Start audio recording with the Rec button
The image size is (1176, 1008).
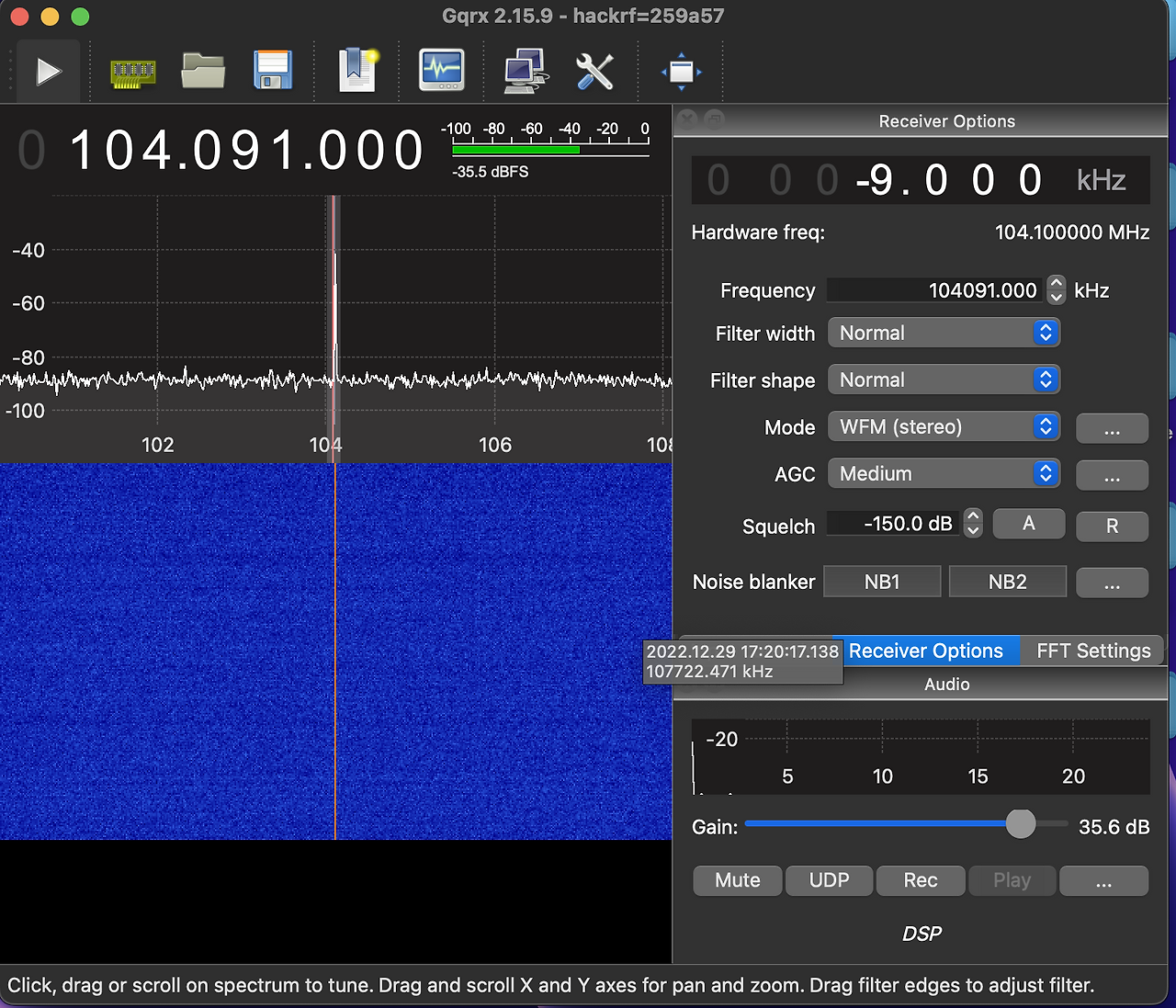coord(920,880)
